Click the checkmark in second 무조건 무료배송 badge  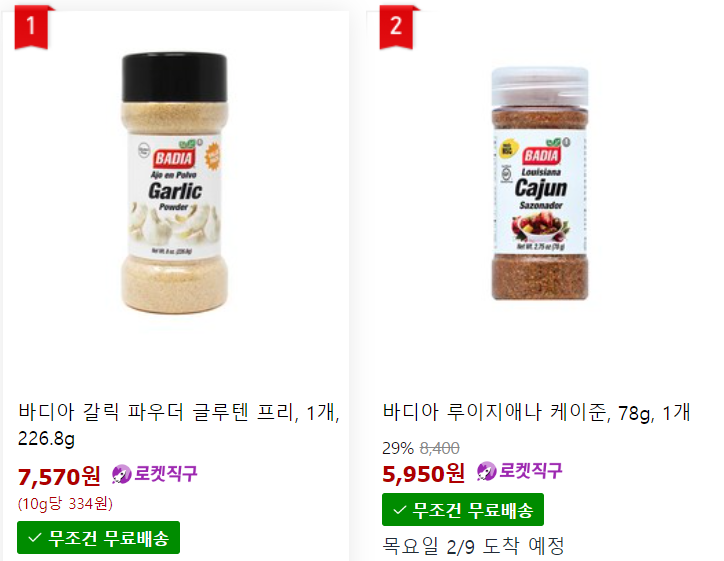point(399,510)
